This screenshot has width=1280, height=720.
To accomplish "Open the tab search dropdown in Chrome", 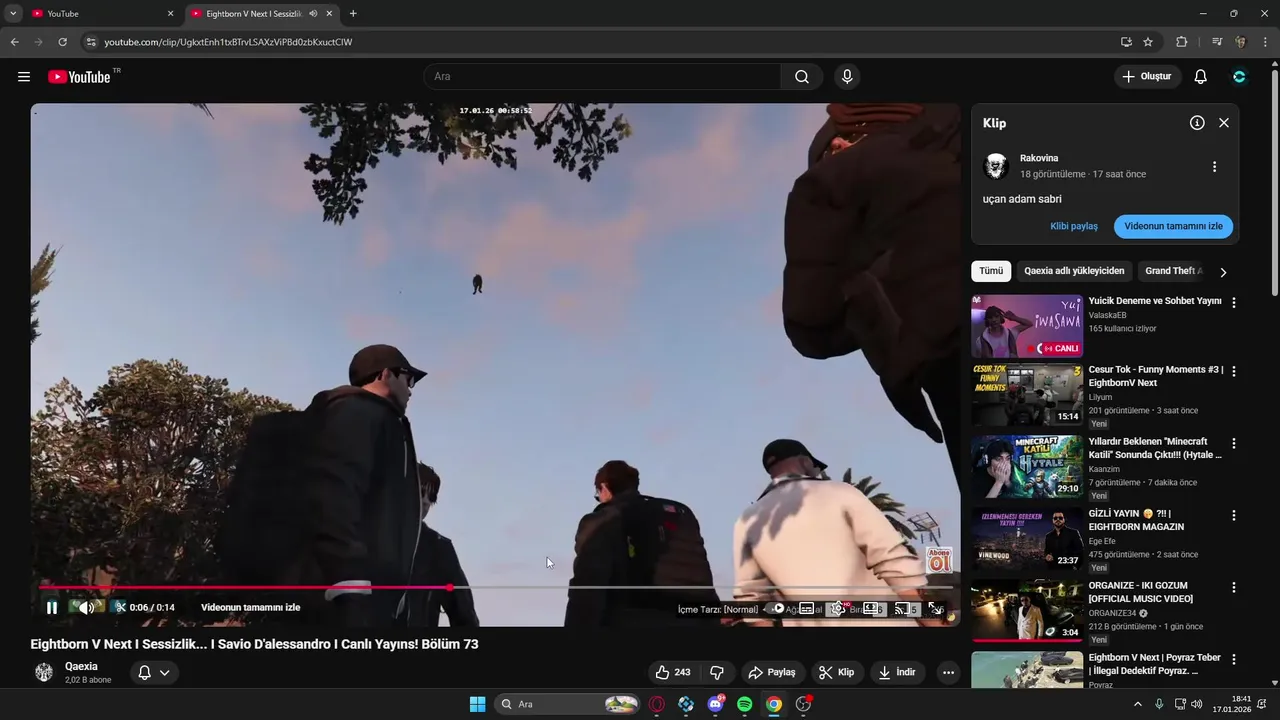I will click(13, 13).
